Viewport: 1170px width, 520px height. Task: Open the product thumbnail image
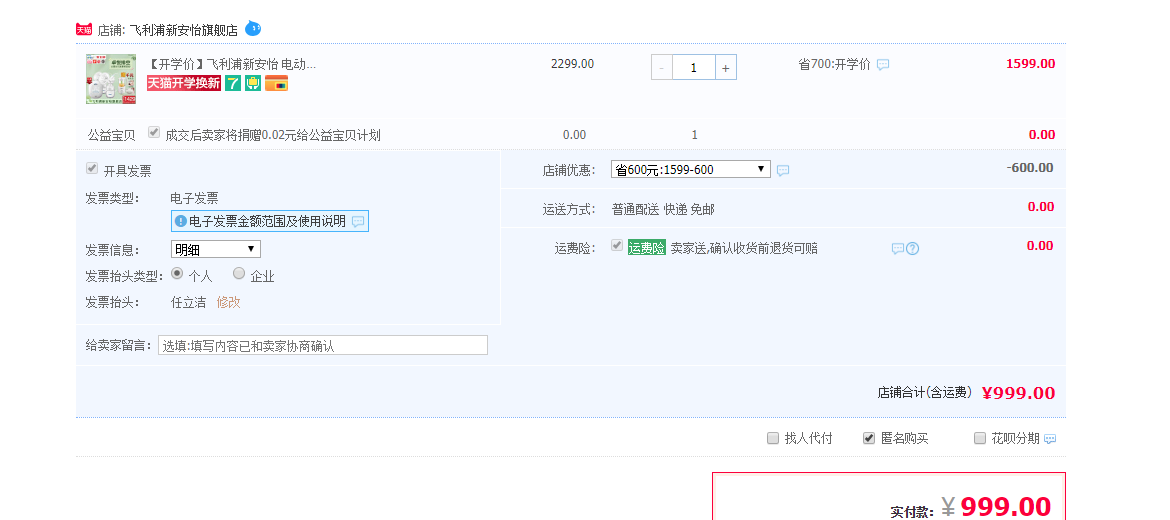pos(111,78)
